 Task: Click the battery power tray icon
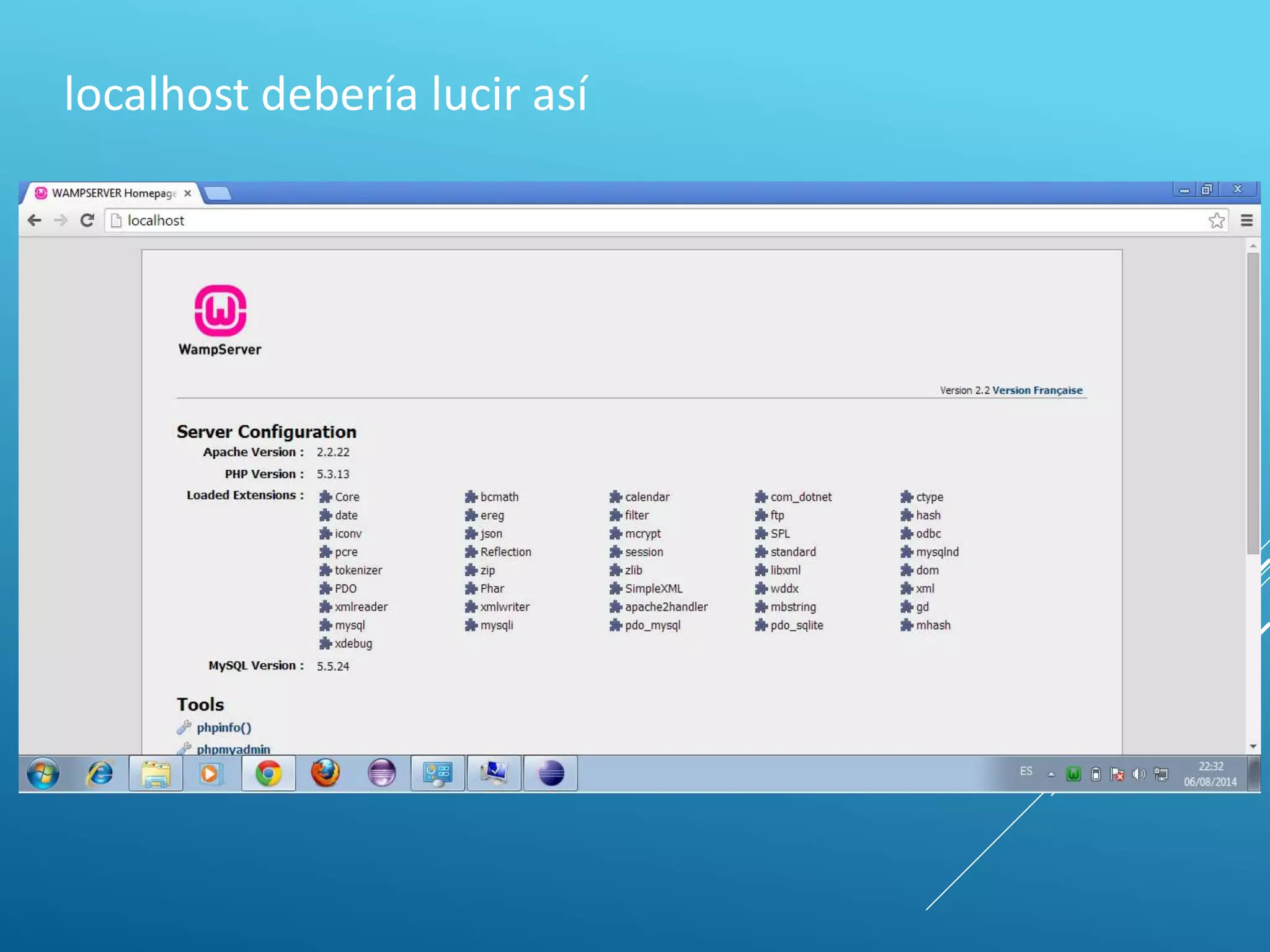[1096, 773]
